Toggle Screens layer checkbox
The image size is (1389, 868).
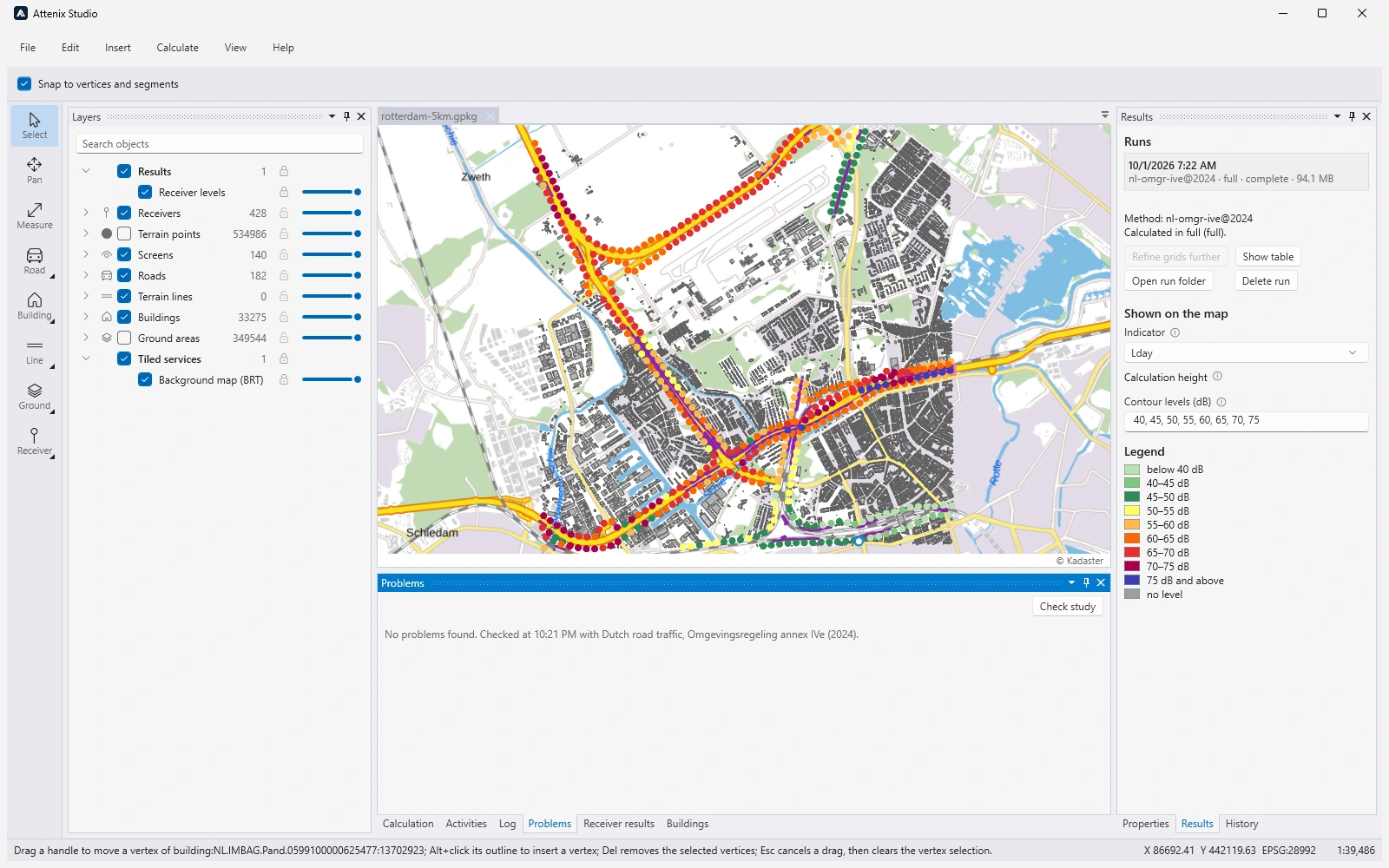pyautogui.click(x=124, y=254)
